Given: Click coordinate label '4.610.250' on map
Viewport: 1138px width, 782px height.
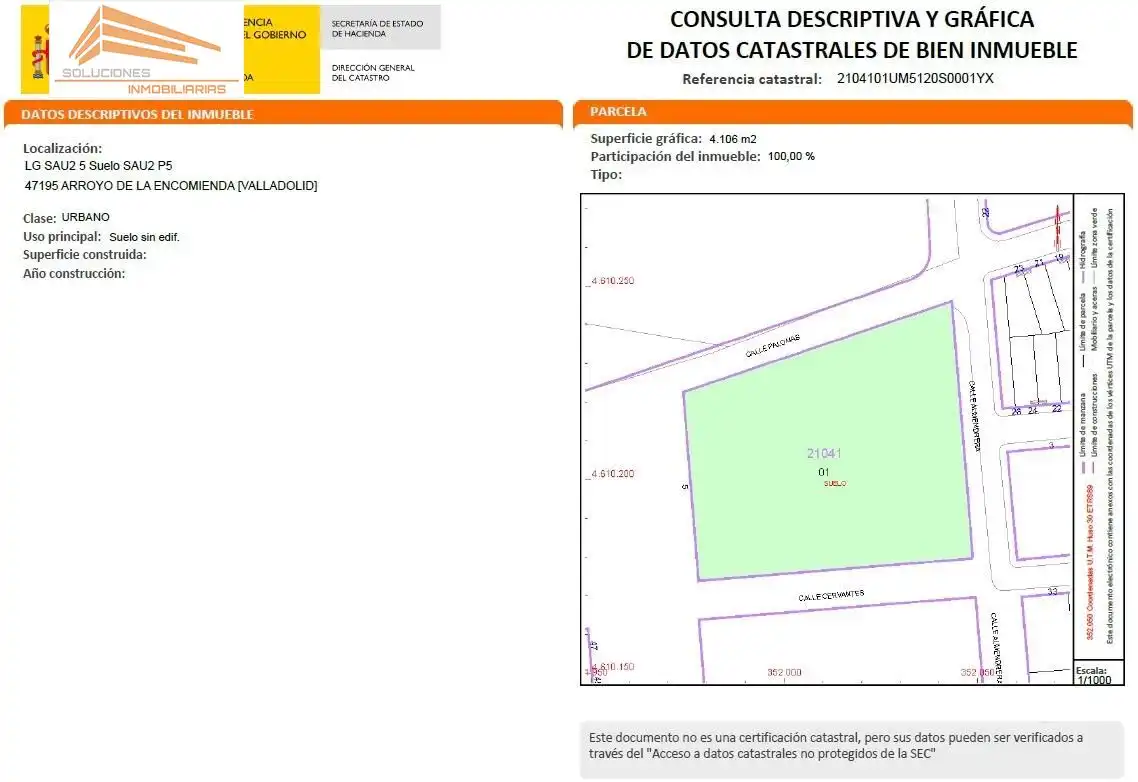Looking at the screenshot, I should (x=613, y=281).
